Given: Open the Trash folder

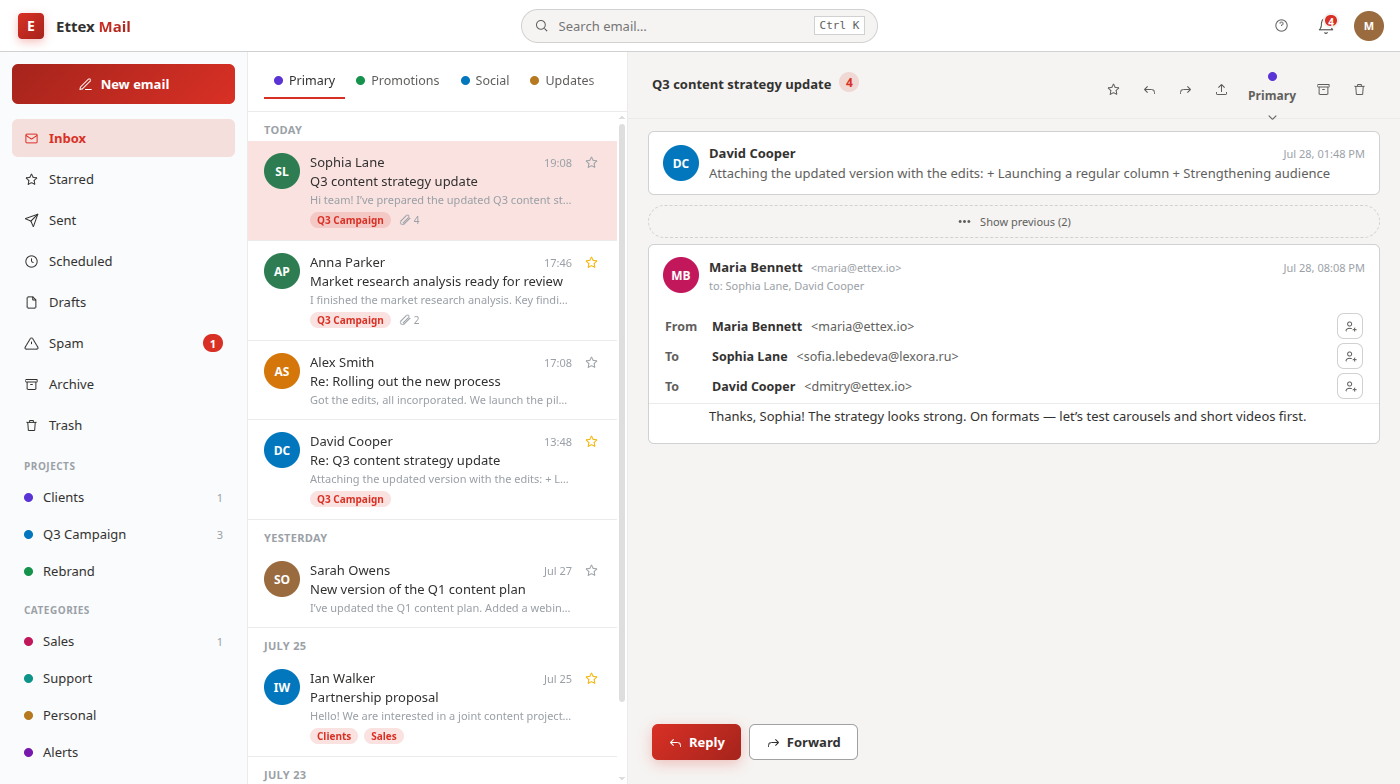Looking at the screenshot, I should point(123,425).
